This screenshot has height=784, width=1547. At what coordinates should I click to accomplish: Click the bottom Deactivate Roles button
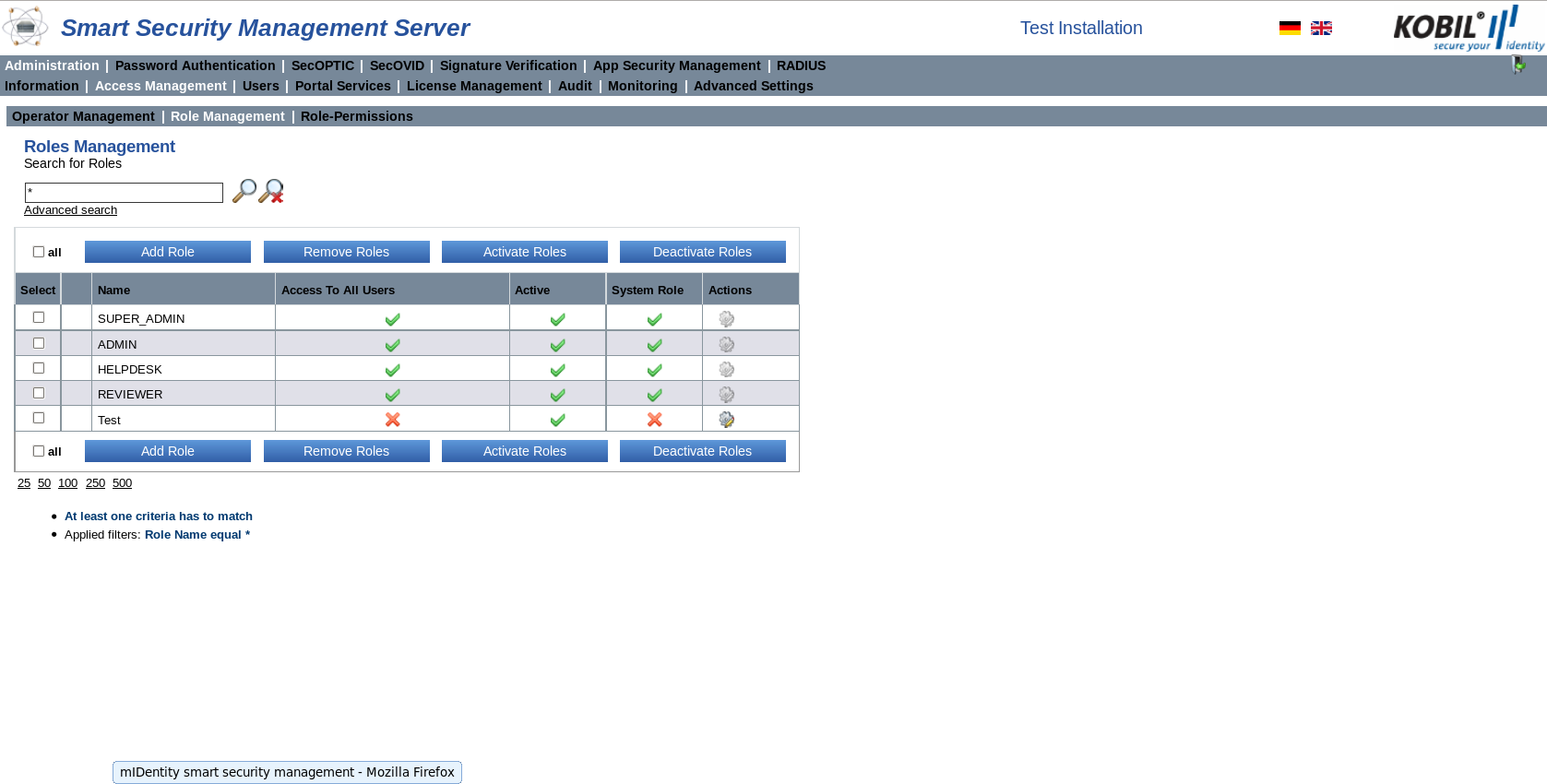coord(703,451)
